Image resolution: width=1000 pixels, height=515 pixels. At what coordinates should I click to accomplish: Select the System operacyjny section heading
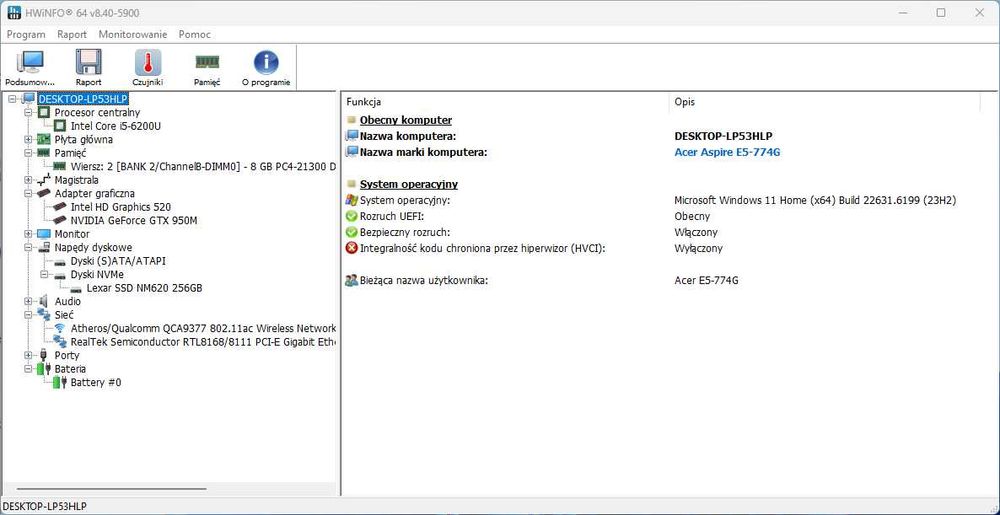click(x=409, y=184)
